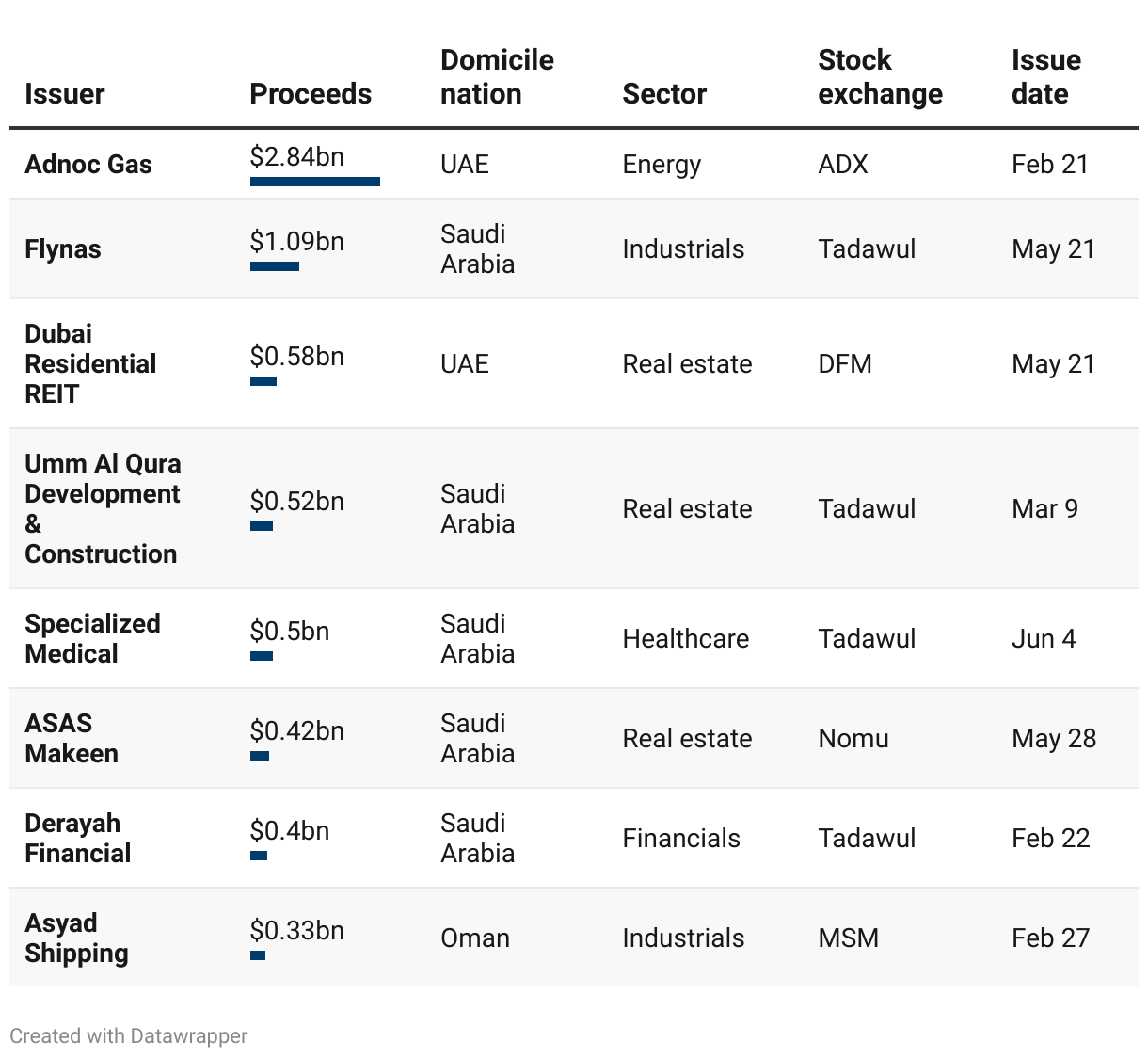Click the Oman domicile nation cell
The height and width of the screenshot is (1058, 1148).
coord(475,938)
